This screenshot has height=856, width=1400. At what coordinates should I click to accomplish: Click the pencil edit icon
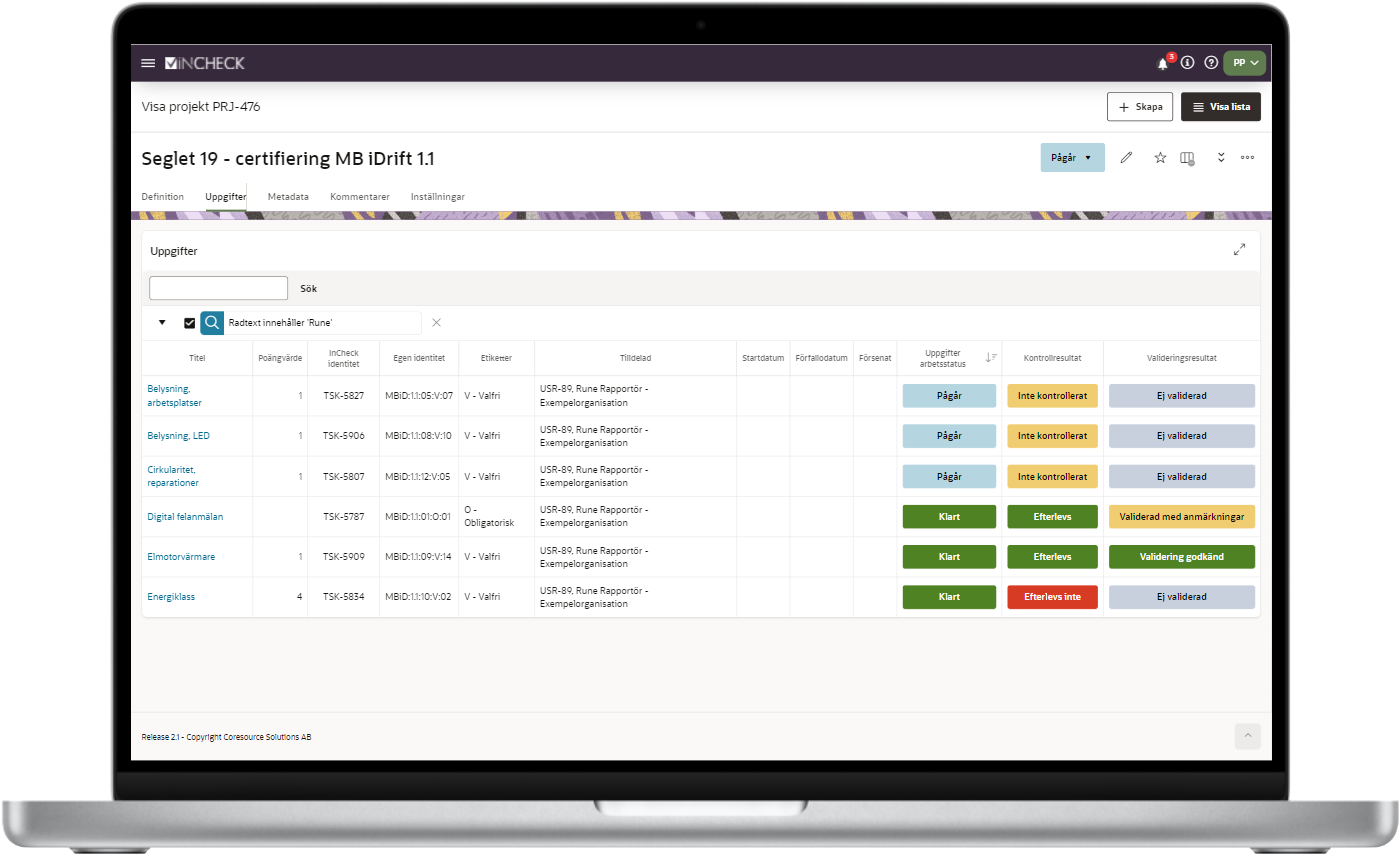[1127, 157]
